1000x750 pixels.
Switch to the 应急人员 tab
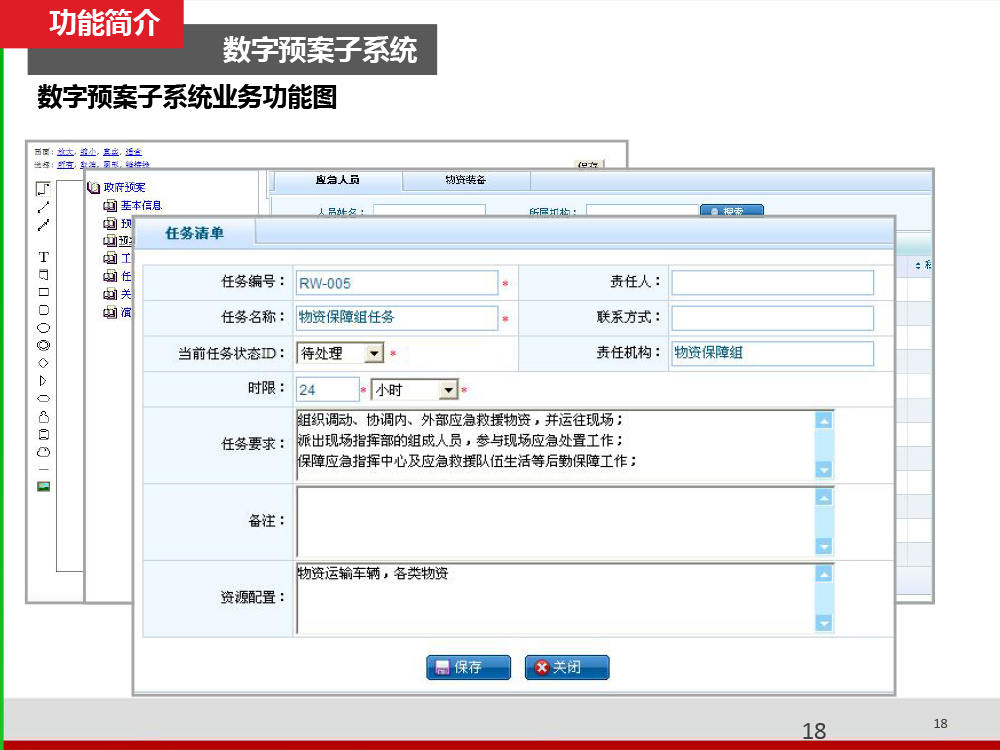coord(337,181)
